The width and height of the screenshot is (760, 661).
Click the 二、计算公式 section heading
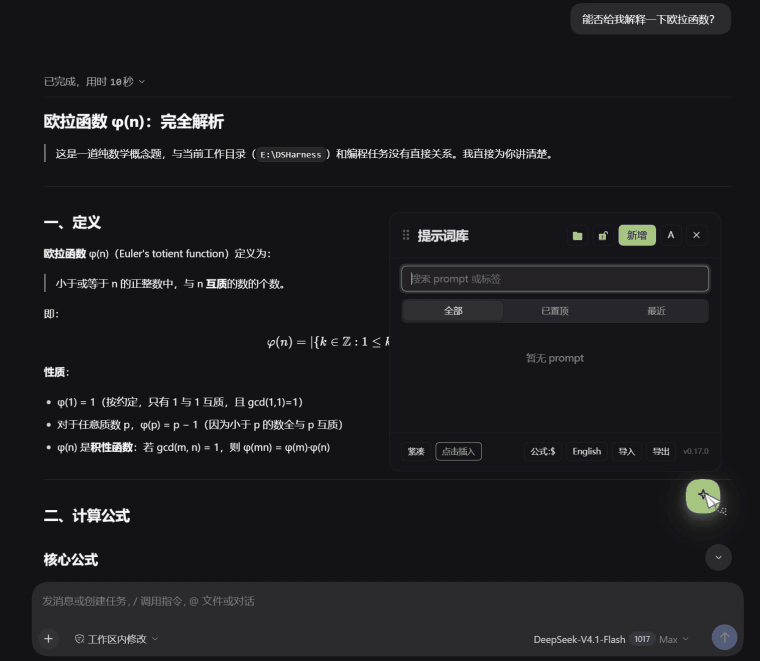[x=87, y=516]
